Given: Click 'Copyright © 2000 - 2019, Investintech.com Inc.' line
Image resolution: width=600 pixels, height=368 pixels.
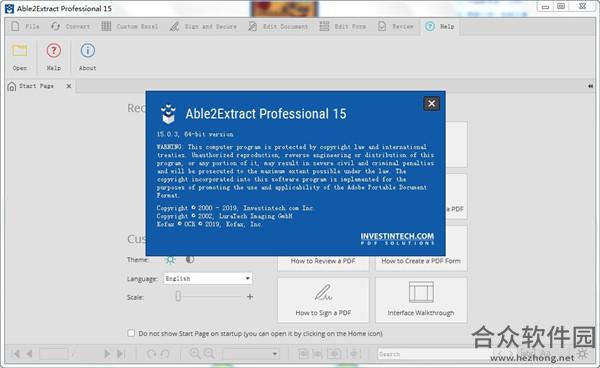Looking at the screenshot, I should pos(235,208).
